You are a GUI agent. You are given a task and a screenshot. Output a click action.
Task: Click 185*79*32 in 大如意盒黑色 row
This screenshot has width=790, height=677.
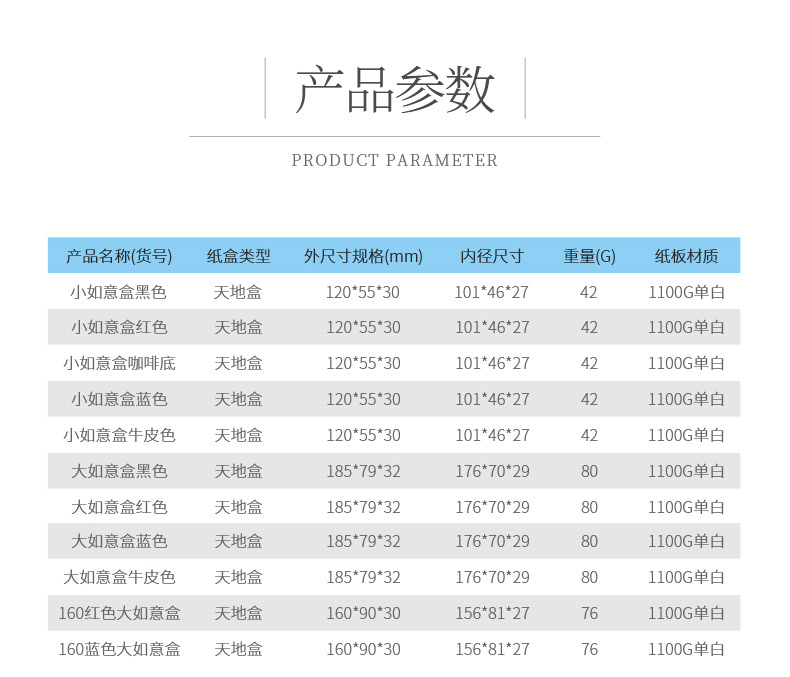coord(363,471)
